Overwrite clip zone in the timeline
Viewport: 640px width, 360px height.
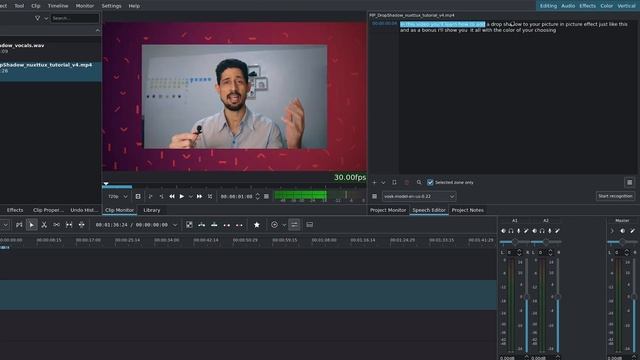coord(214,225)
